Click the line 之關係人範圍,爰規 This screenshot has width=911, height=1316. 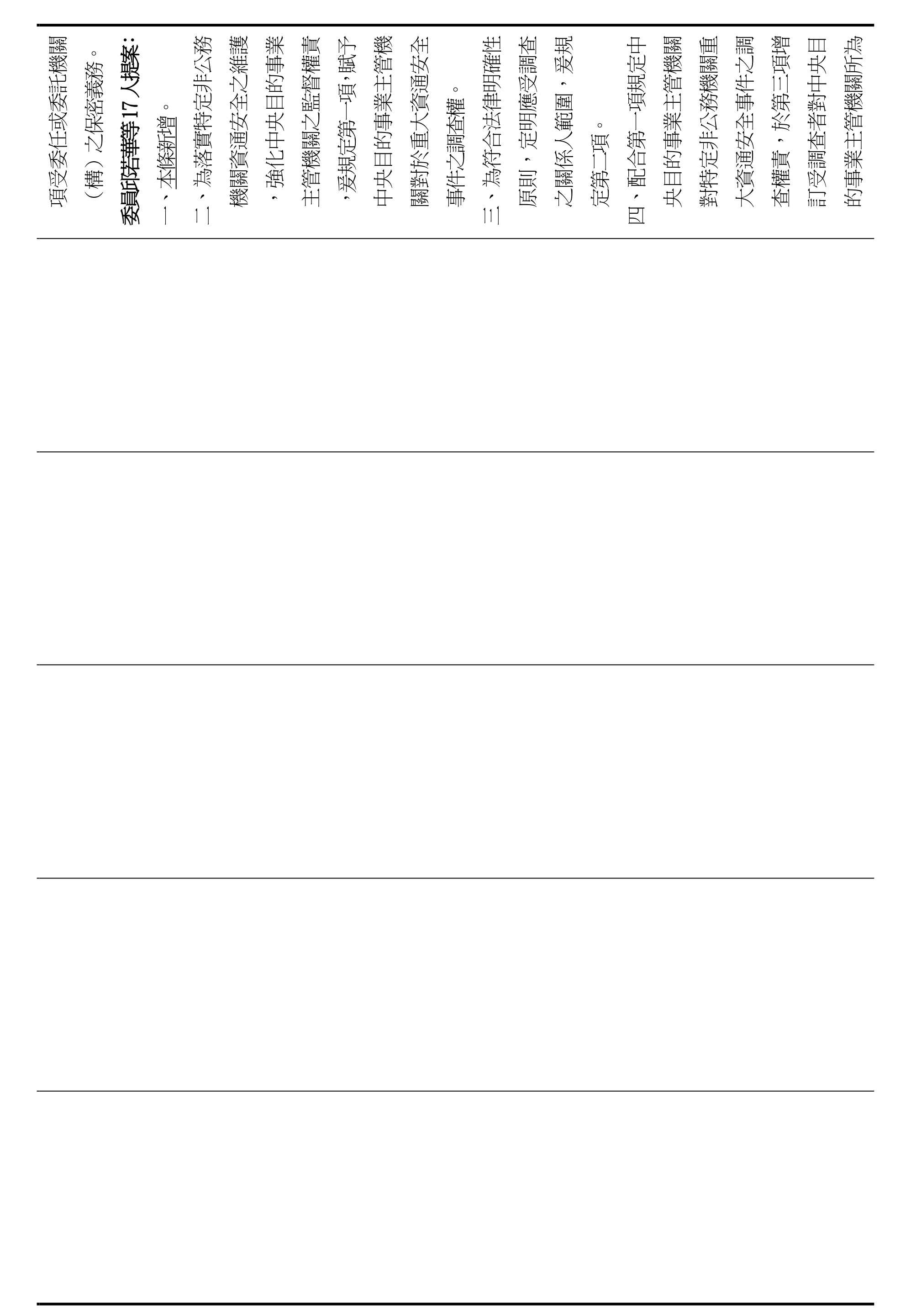[564, 122]
